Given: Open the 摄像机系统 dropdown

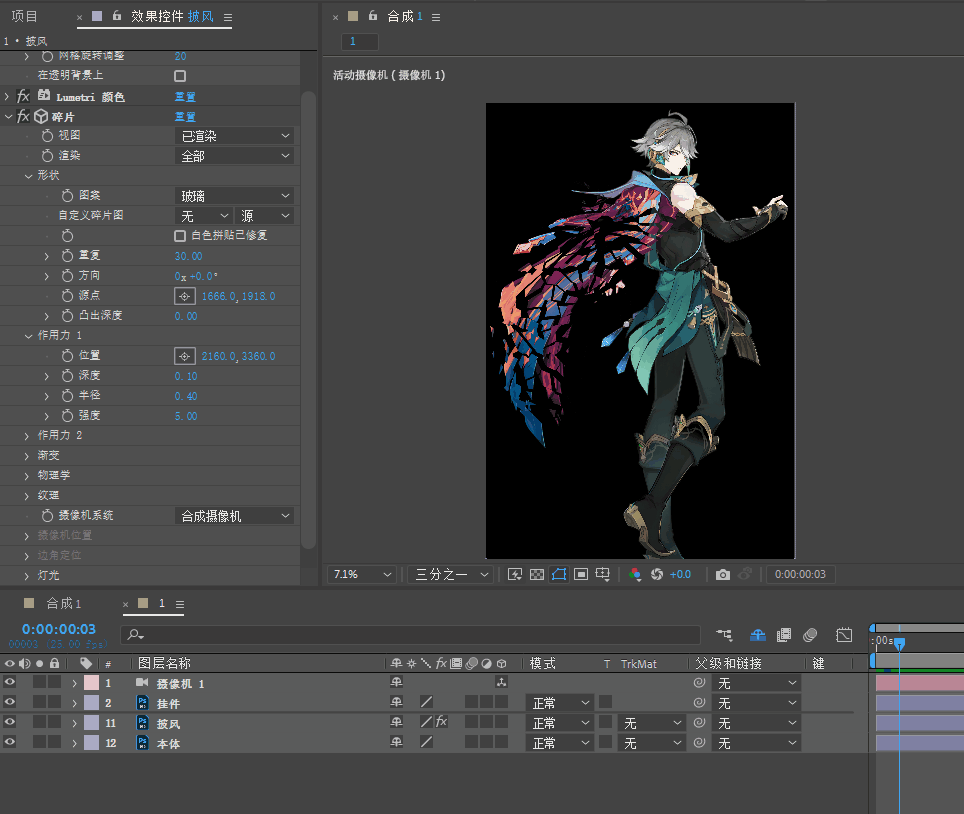Looking at the screenshot, I should point(234,516).
